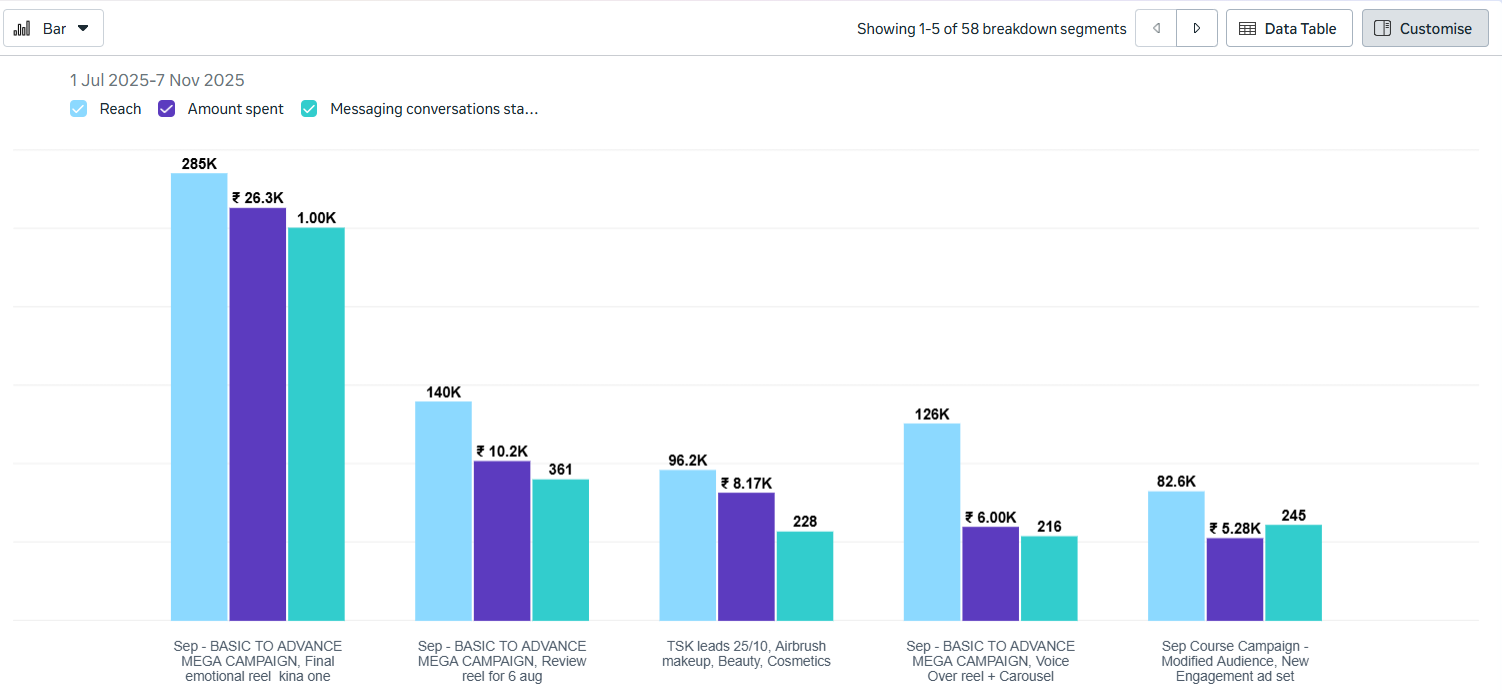Click the table grid icon
Screen dimensions: 1502x694
(x=1248, y=28)
